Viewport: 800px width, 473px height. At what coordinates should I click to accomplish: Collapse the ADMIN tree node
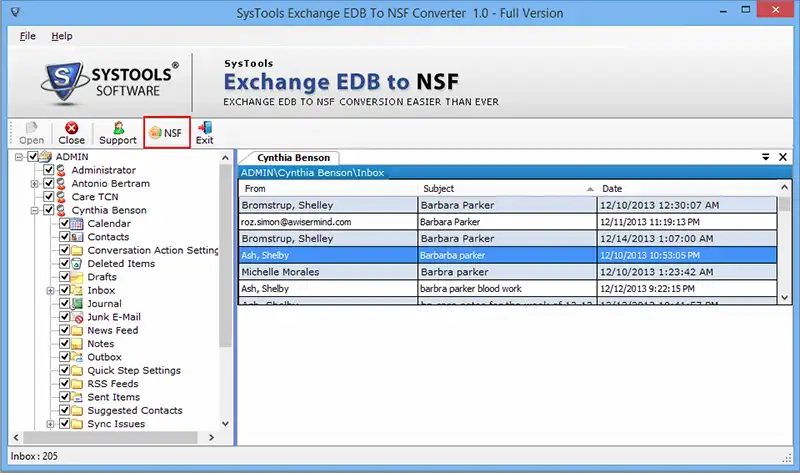(19, 157)
